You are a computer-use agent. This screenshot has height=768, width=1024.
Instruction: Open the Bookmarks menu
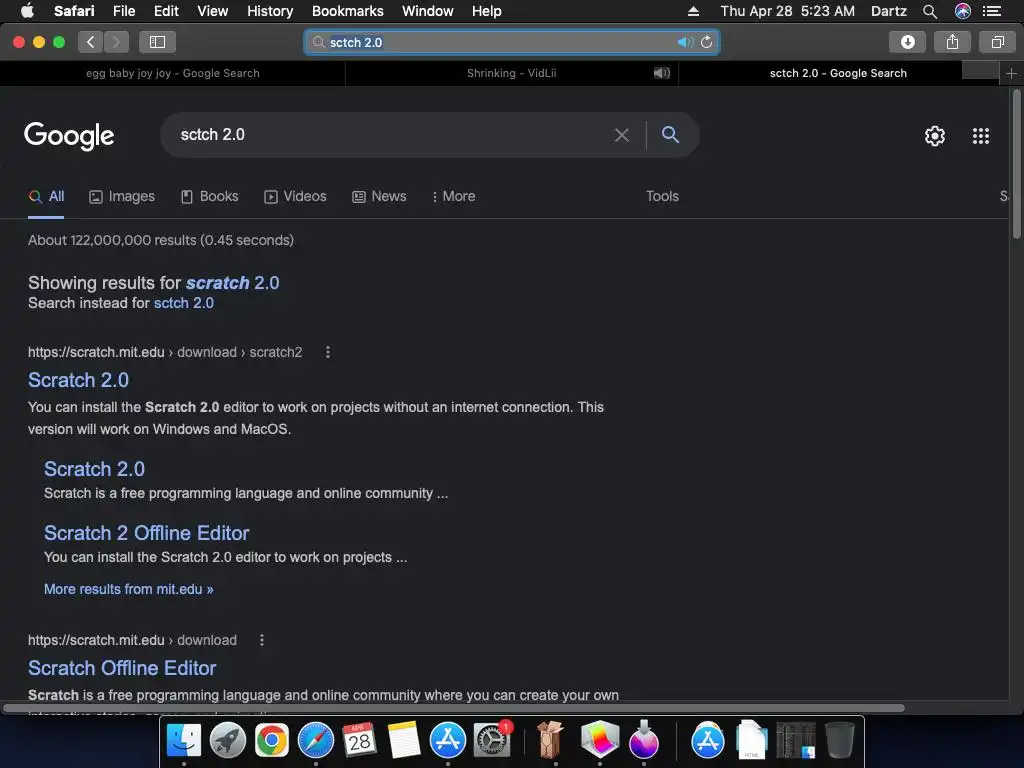(x=347, y=11)
